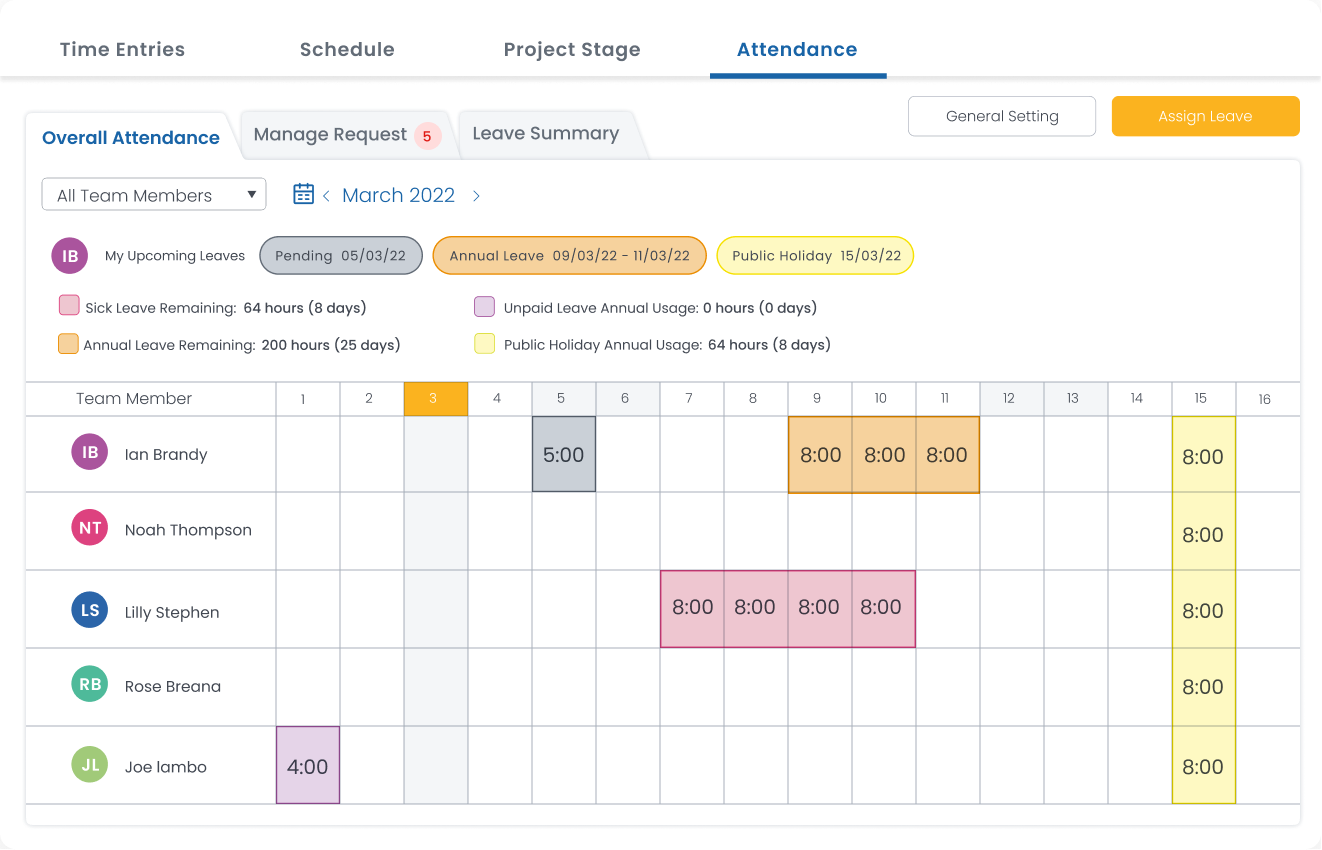Select Joe Iambo's 4:00 unpaid leave cell

pyautogui.click(x=307, y=764)
